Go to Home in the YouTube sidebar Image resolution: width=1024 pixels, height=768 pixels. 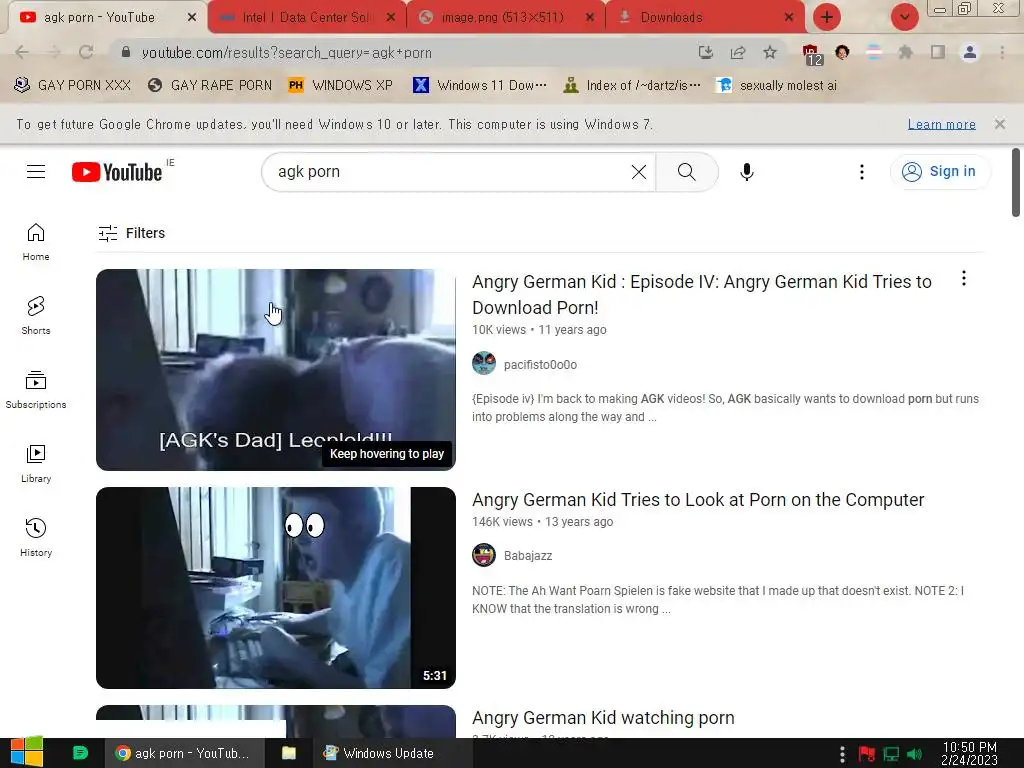tap(36, 242)
